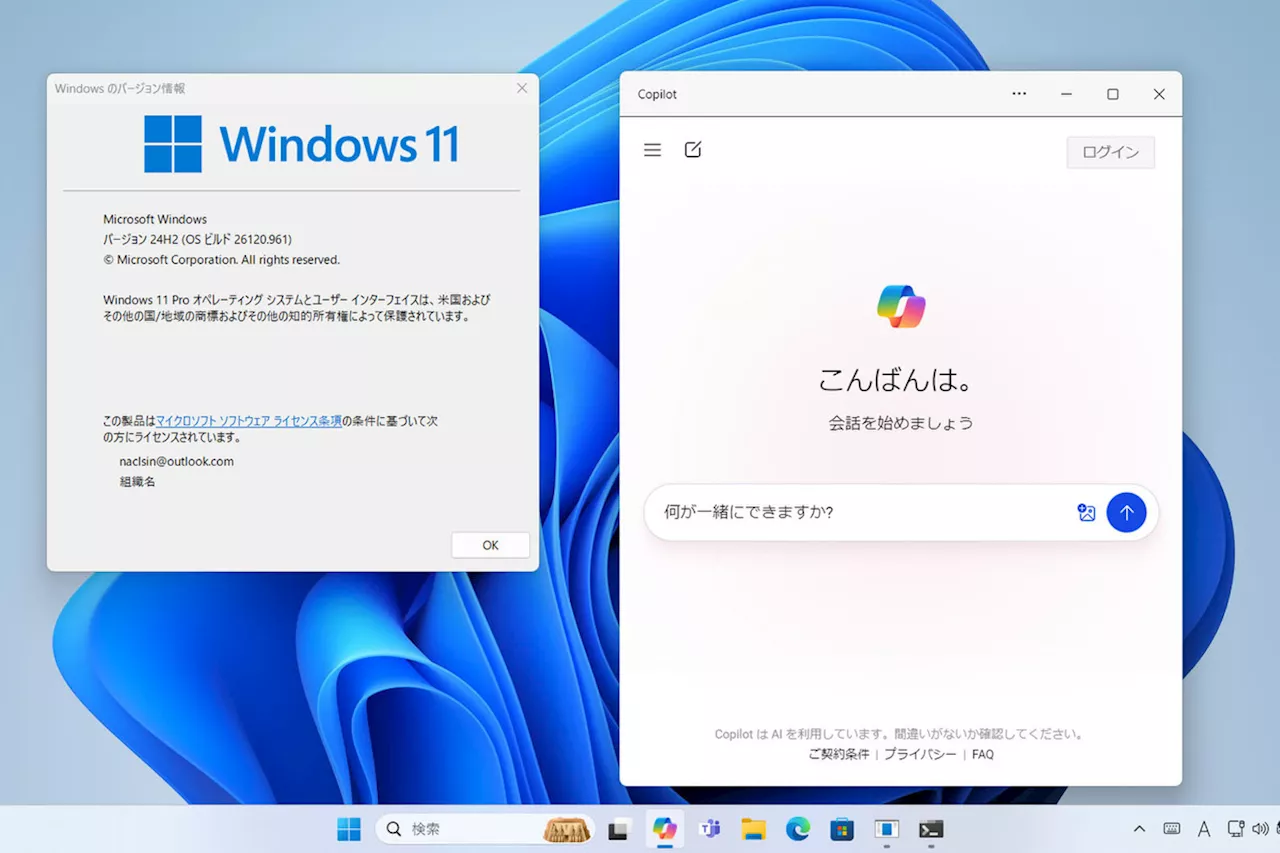Click the volume speaker tray icon

(x=1260, y=829)
